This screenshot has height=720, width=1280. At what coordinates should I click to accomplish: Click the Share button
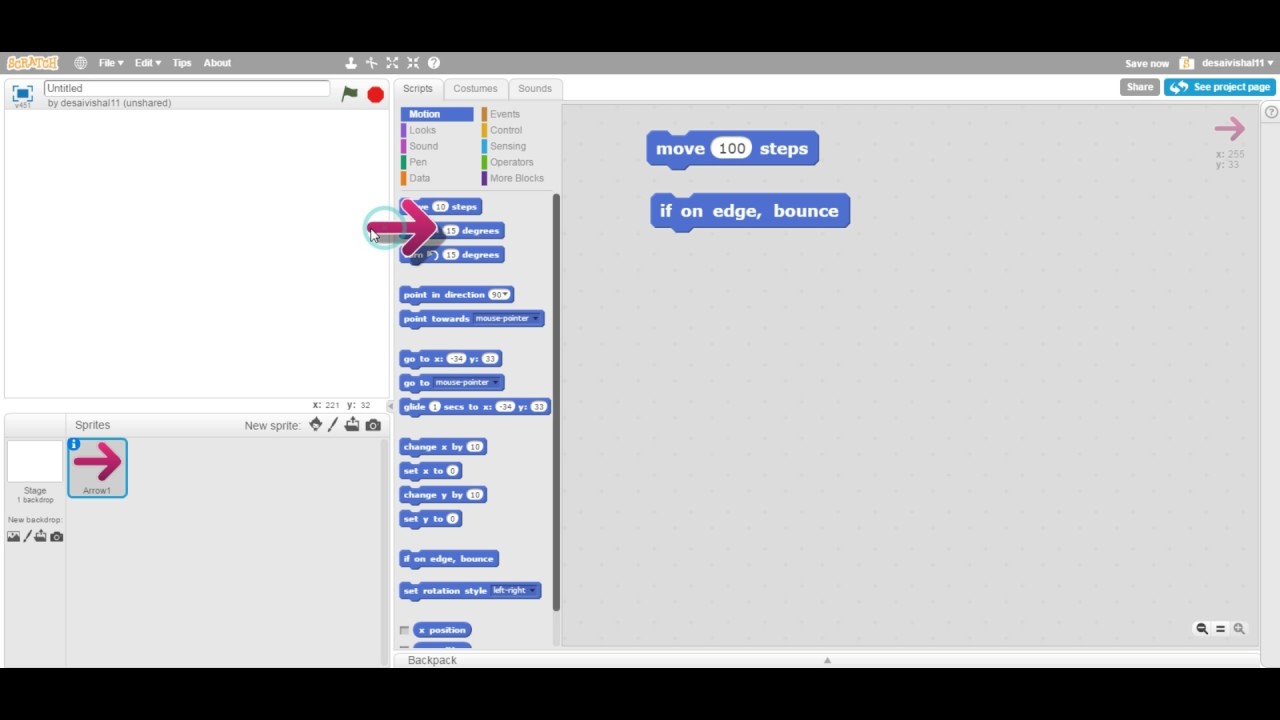pyautogui.click(x=1140, y=87)
